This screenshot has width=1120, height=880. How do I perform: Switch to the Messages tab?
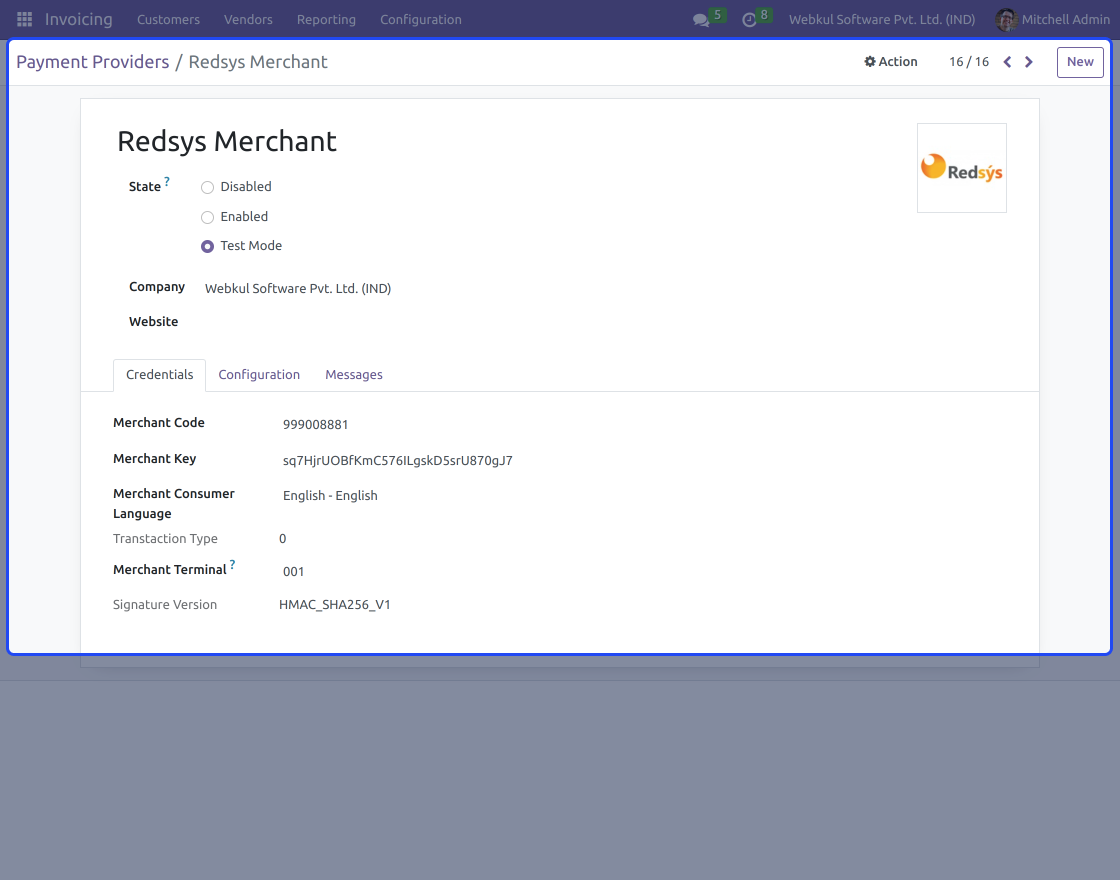[354, 375]
